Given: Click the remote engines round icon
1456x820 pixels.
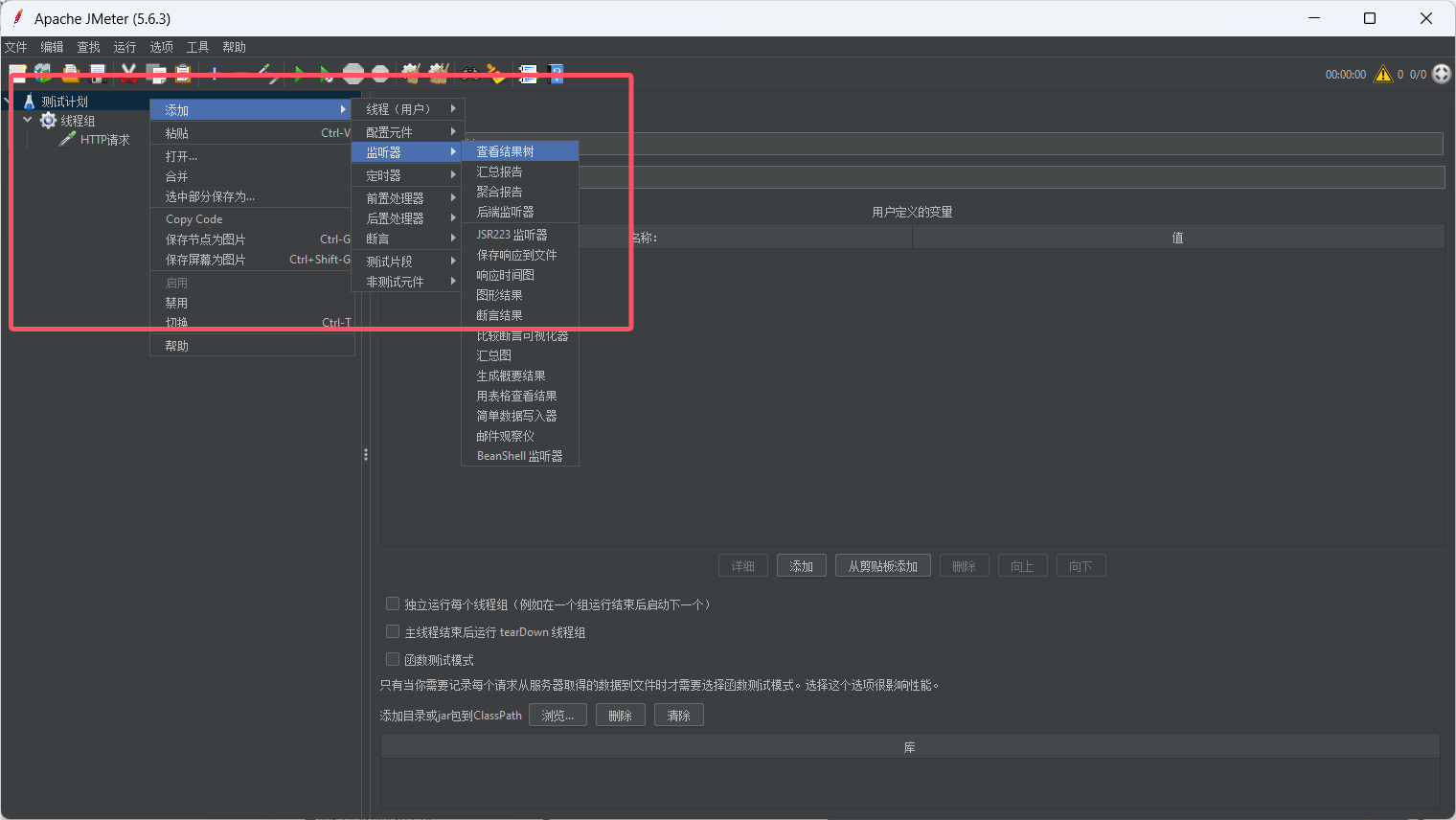Looking at the screenshot, I should (x=1442, y=74).
